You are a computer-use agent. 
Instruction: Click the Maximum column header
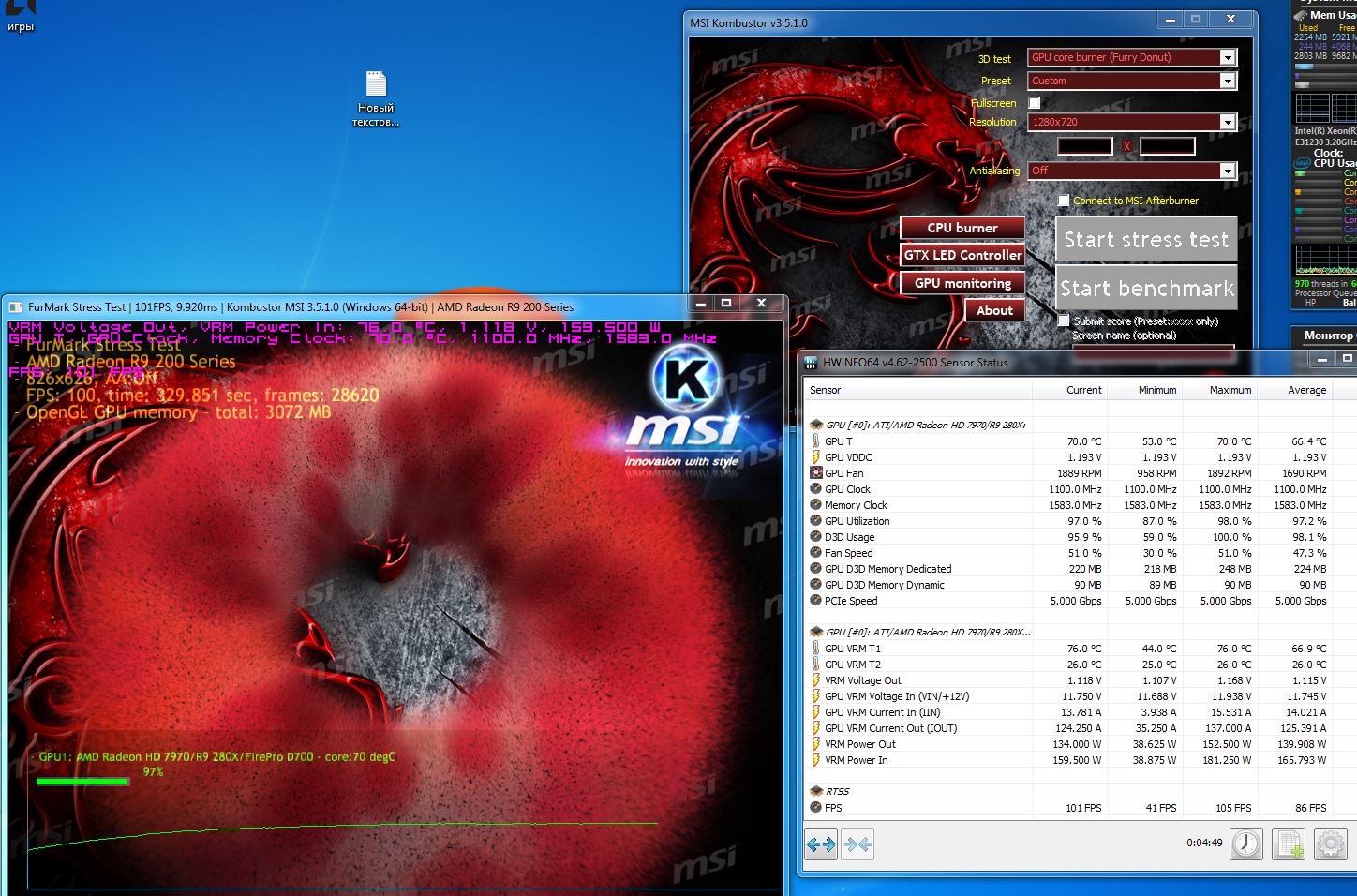tap(1219, 390)
